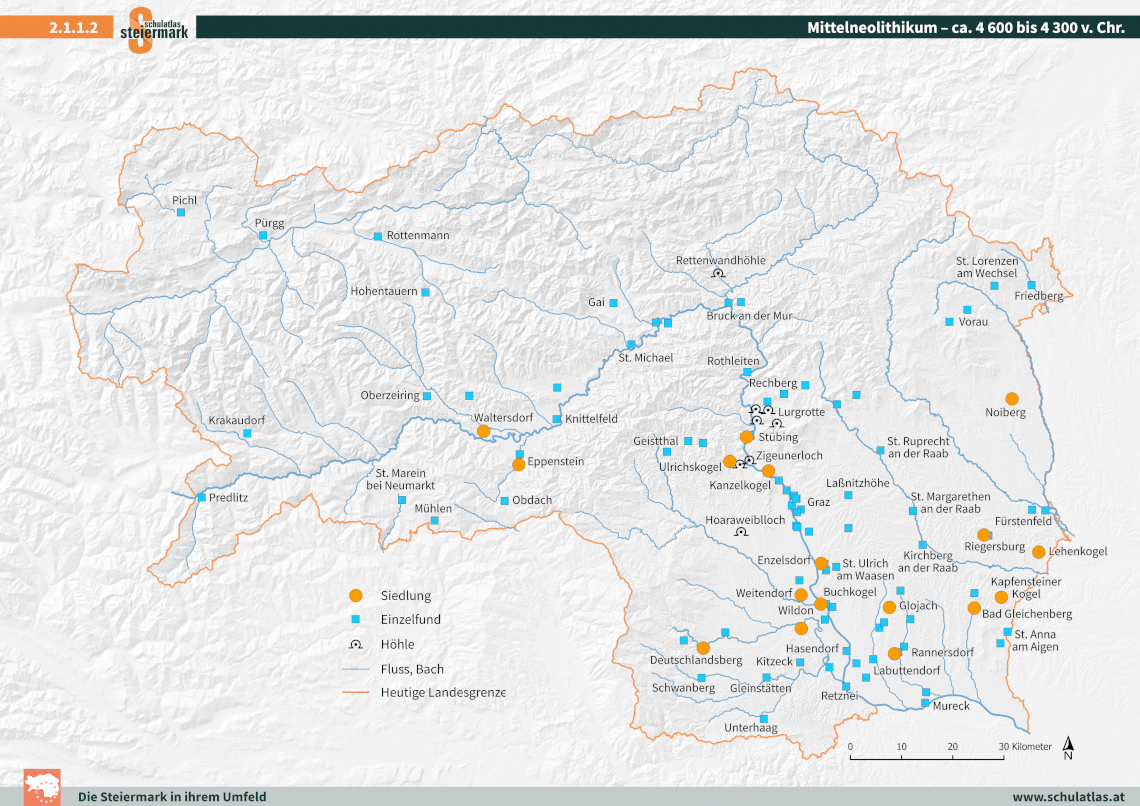Click the orange Noiberg settlement marker
Image resolution: width=1140 pixels, height=806 pixels.
[1011, 398]
